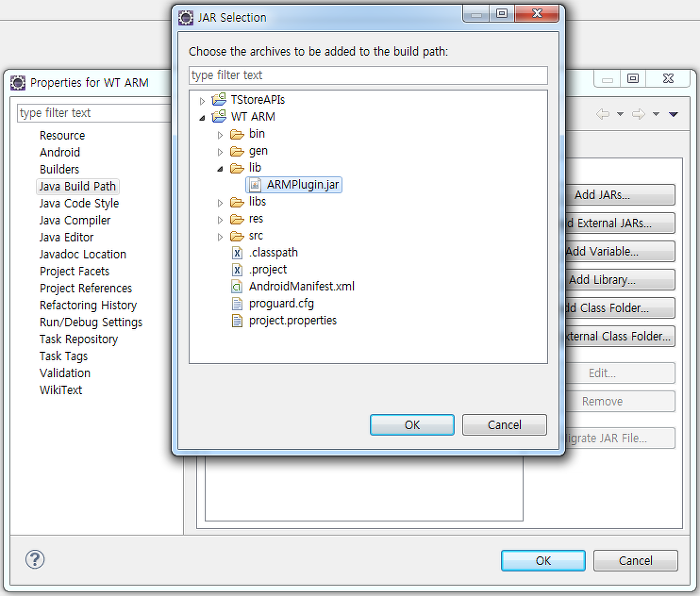Expand the src folder
Viewport: 700px width, 596px height.
tap(220, 237)
